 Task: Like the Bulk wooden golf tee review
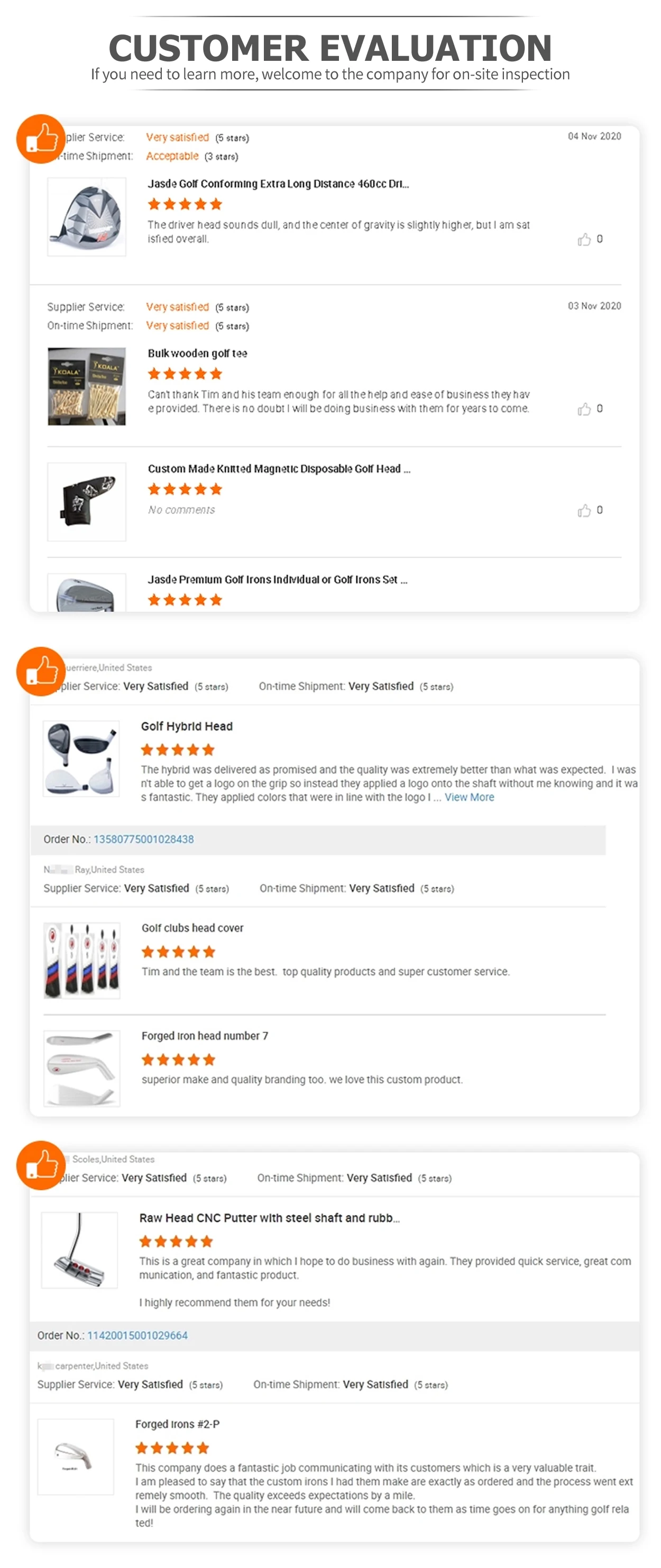click(584, 409)
